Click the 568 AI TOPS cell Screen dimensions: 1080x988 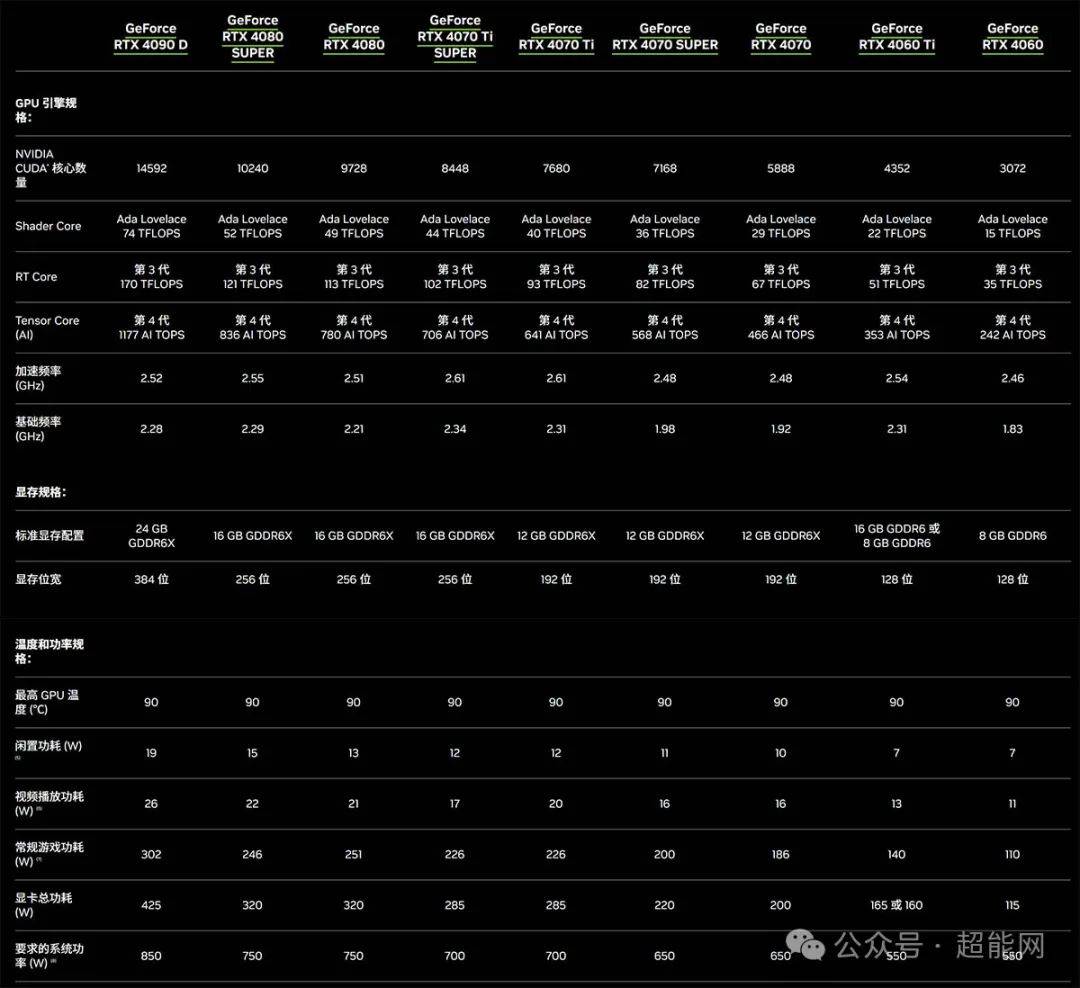665,327
